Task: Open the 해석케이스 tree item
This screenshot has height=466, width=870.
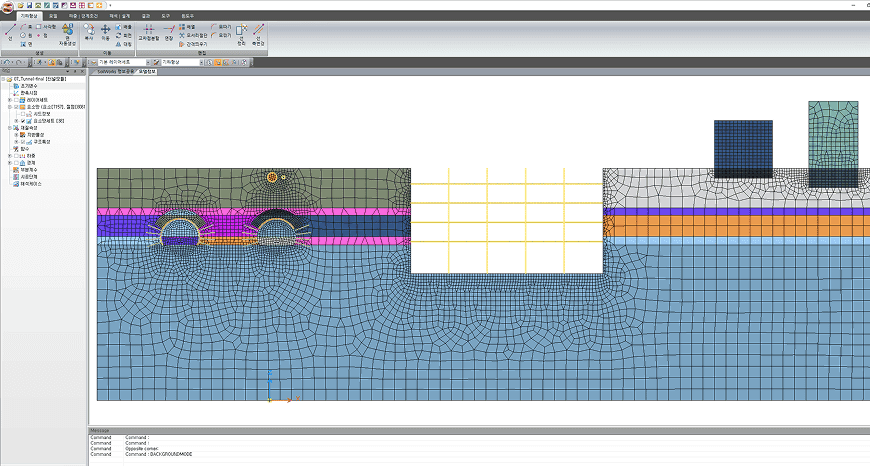Action: pyautogui.click(x=27, y=184)
